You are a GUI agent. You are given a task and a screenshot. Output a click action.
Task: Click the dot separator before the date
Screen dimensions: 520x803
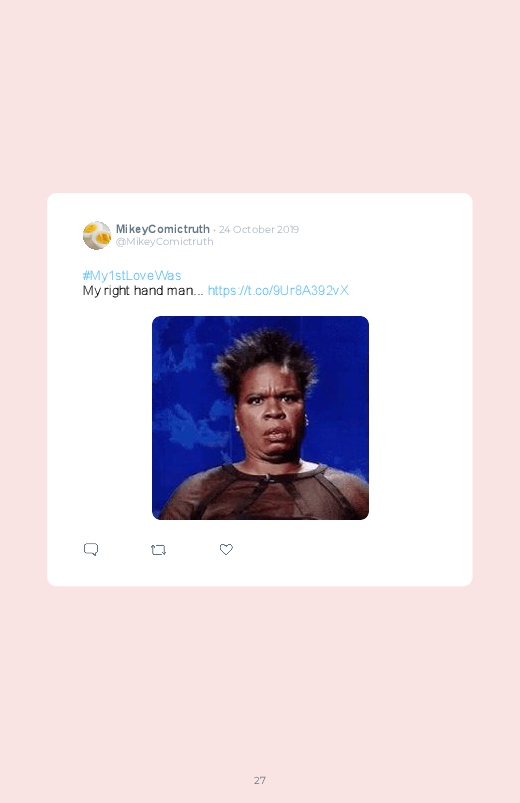214,230
